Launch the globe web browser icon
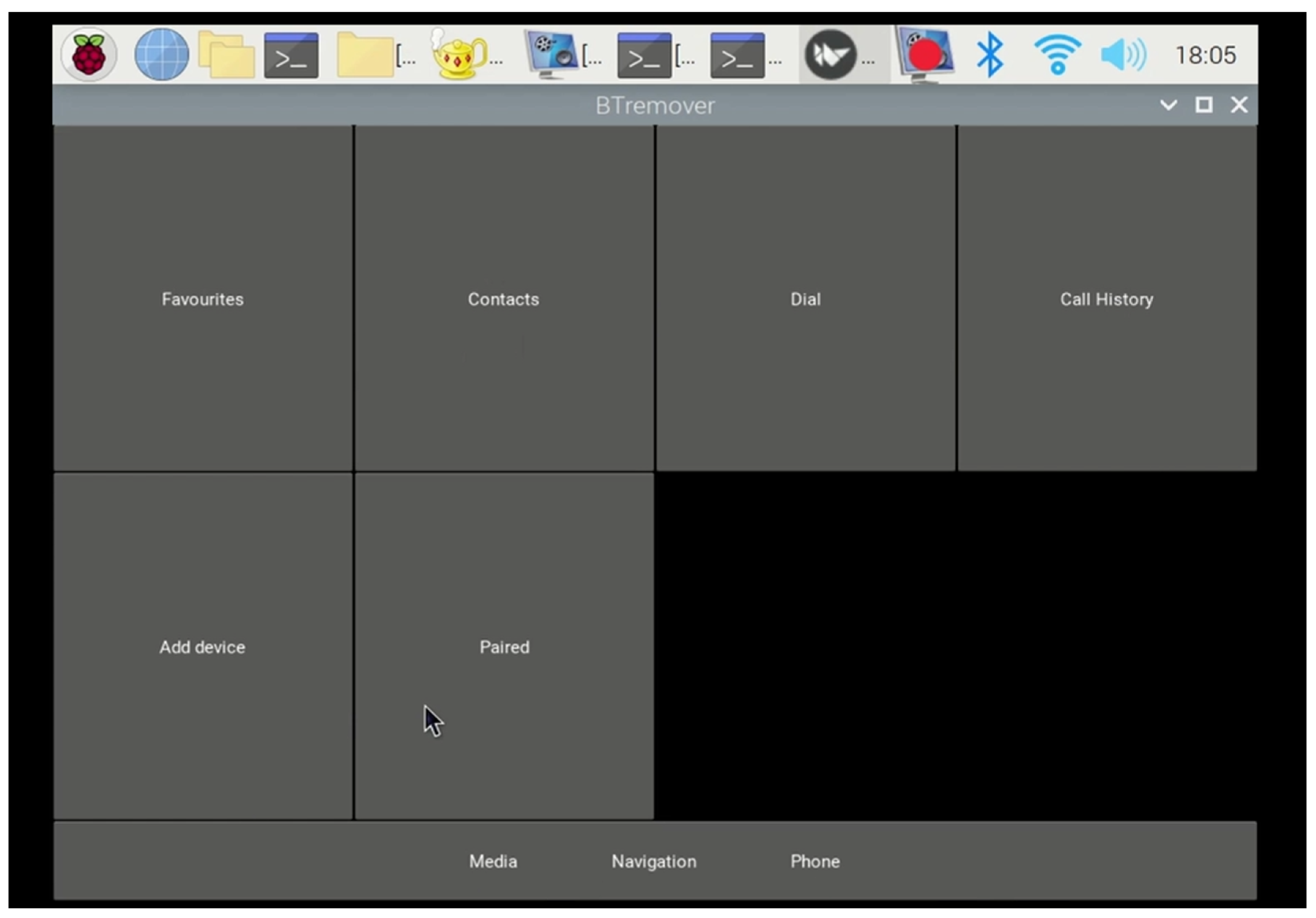The width and height of the screenshot is (1316, 918). coord(162,55)
